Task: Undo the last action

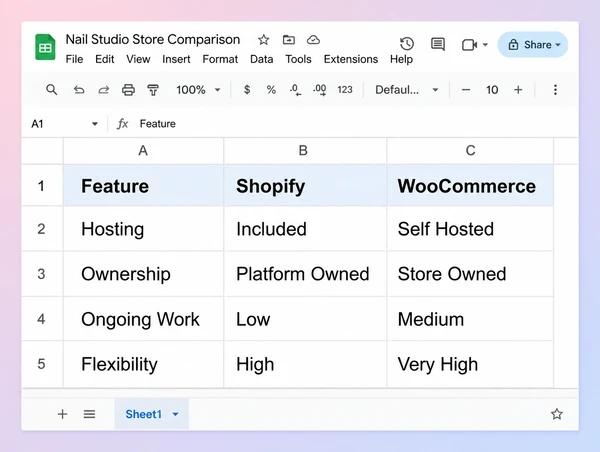Action: pyautogui.click(x=79, y=90)
